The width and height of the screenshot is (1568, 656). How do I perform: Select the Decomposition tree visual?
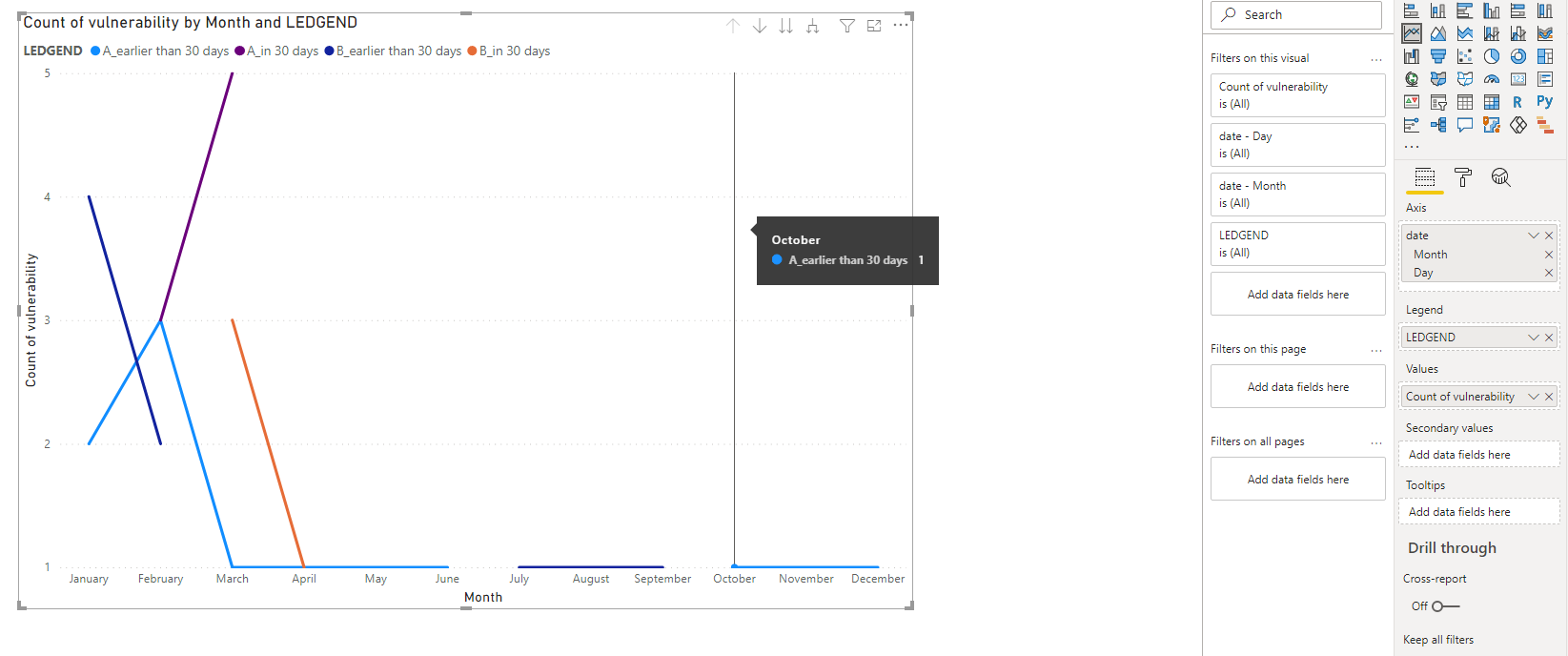1438,125
